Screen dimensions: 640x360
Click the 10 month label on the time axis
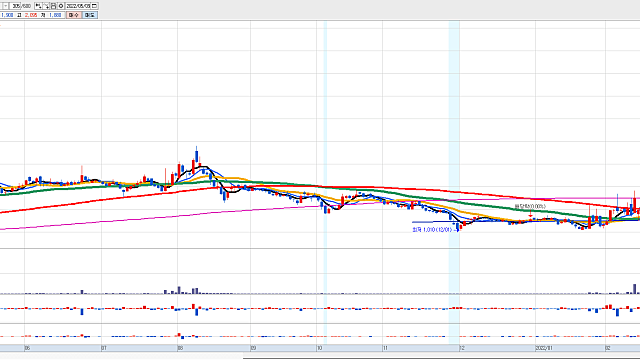[320, 348]
